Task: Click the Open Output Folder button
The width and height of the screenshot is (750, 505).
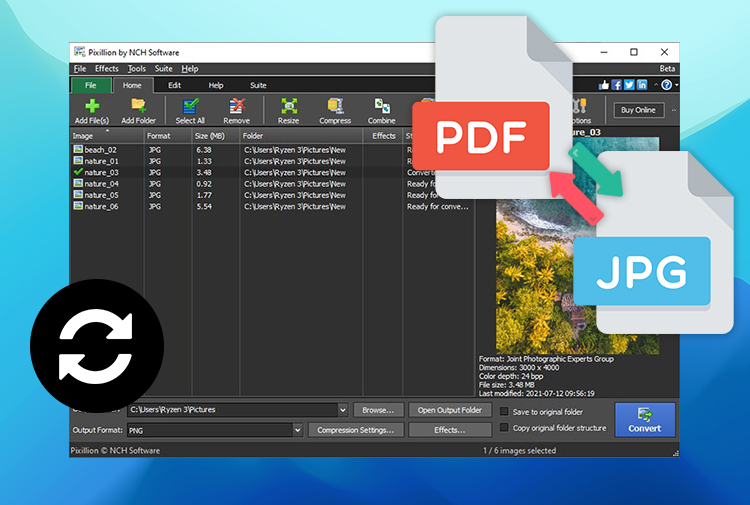Action: click(450, 410)
